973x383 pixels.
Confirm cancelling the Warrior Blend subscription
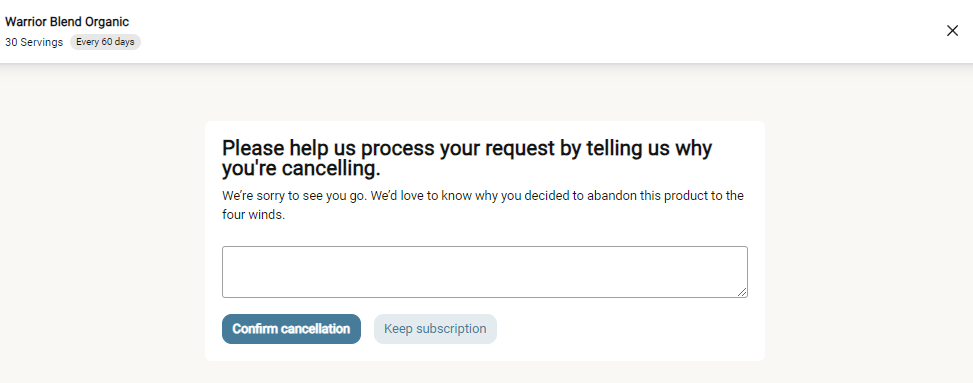(x=291, y=329)
